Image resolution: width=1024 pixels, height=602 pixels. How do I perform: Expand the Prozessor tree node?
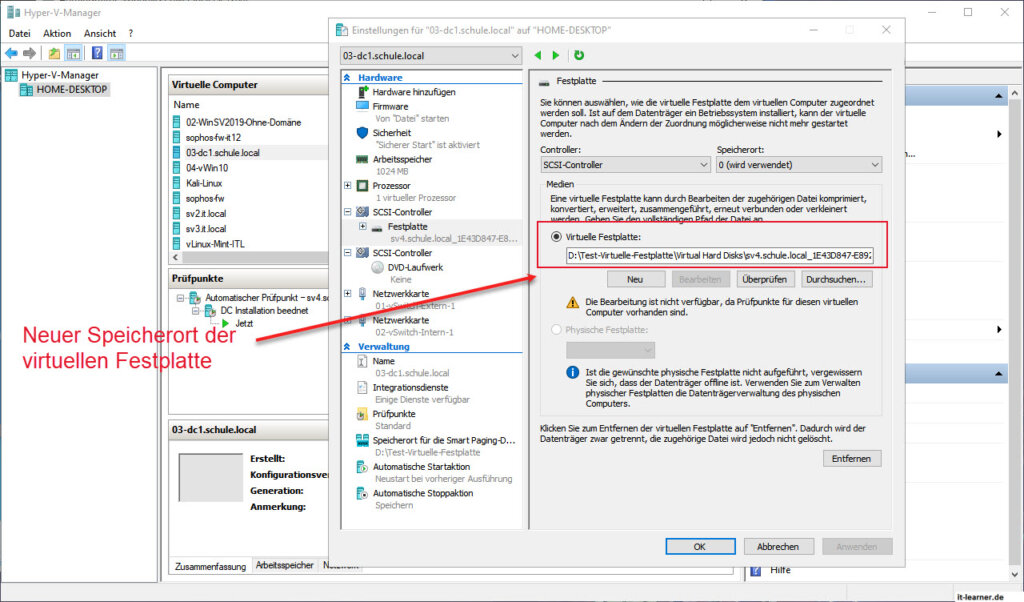coord(347,186)
